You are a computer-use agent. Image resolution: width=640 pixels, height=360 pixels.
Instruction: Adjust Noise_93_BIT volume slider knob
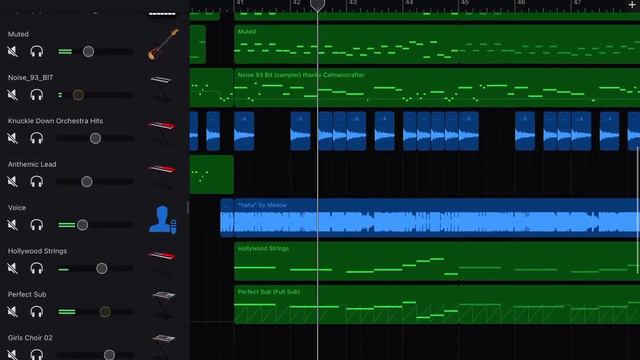[x=78, y=95]
